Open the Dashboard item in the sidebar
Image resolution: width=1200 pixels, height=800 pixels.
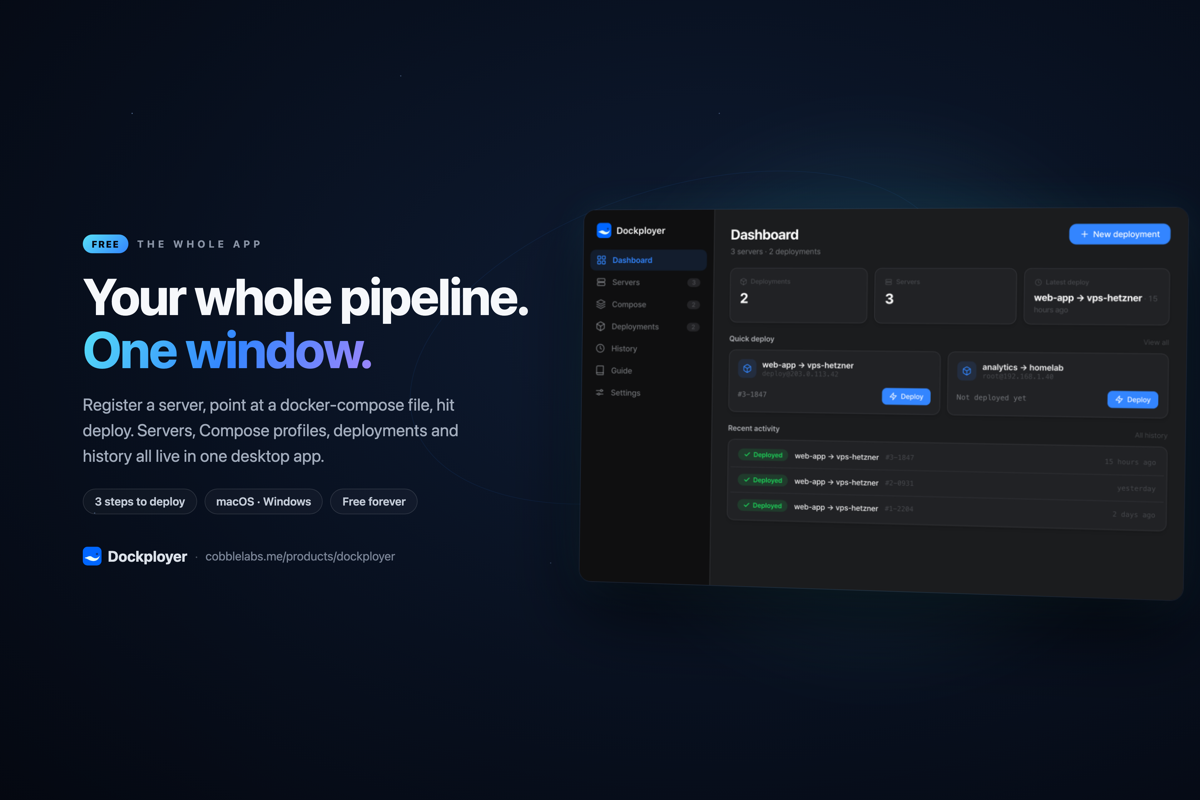coord(648,260)
